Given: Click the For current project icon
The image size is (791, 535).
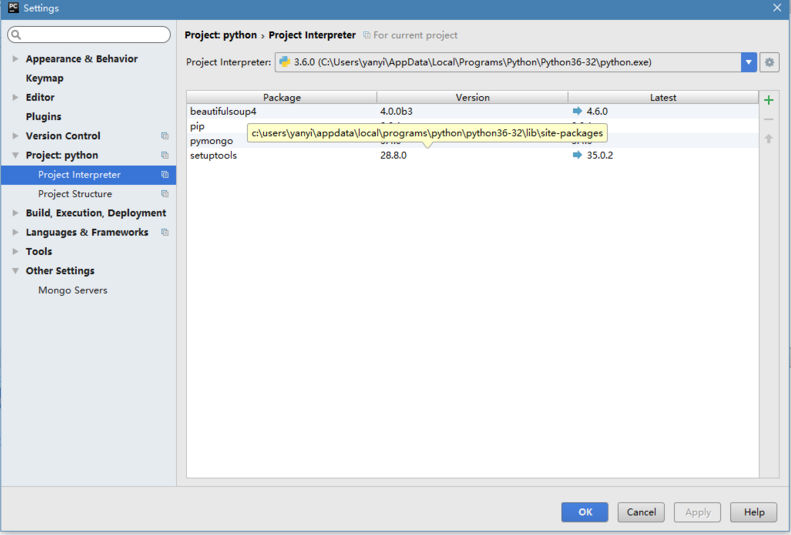Looking at the screenshot, I should (x=367, y=35).
